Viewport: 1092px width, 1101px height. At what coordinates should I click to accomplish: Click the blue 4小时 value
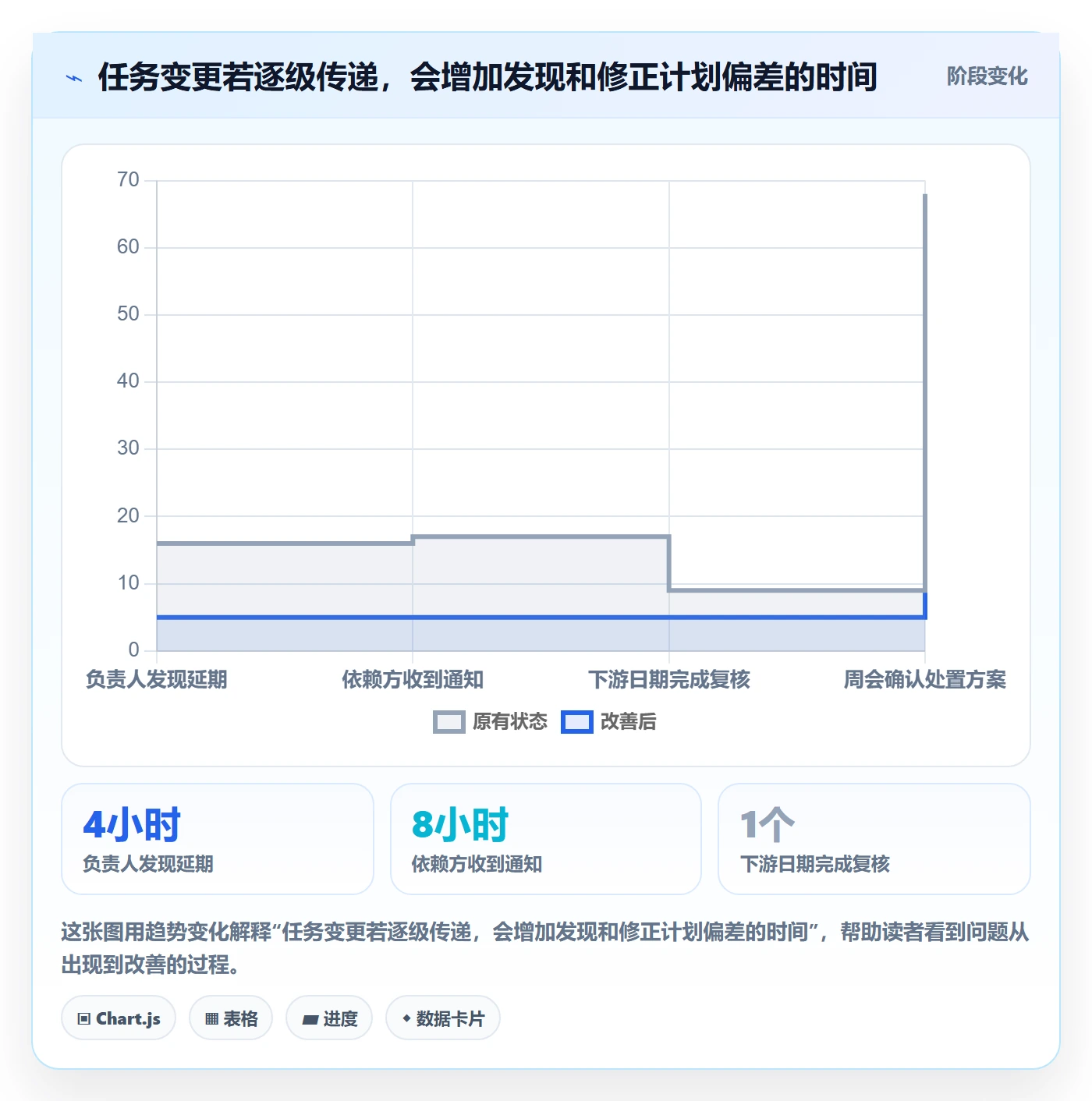[x=132, y=825]
